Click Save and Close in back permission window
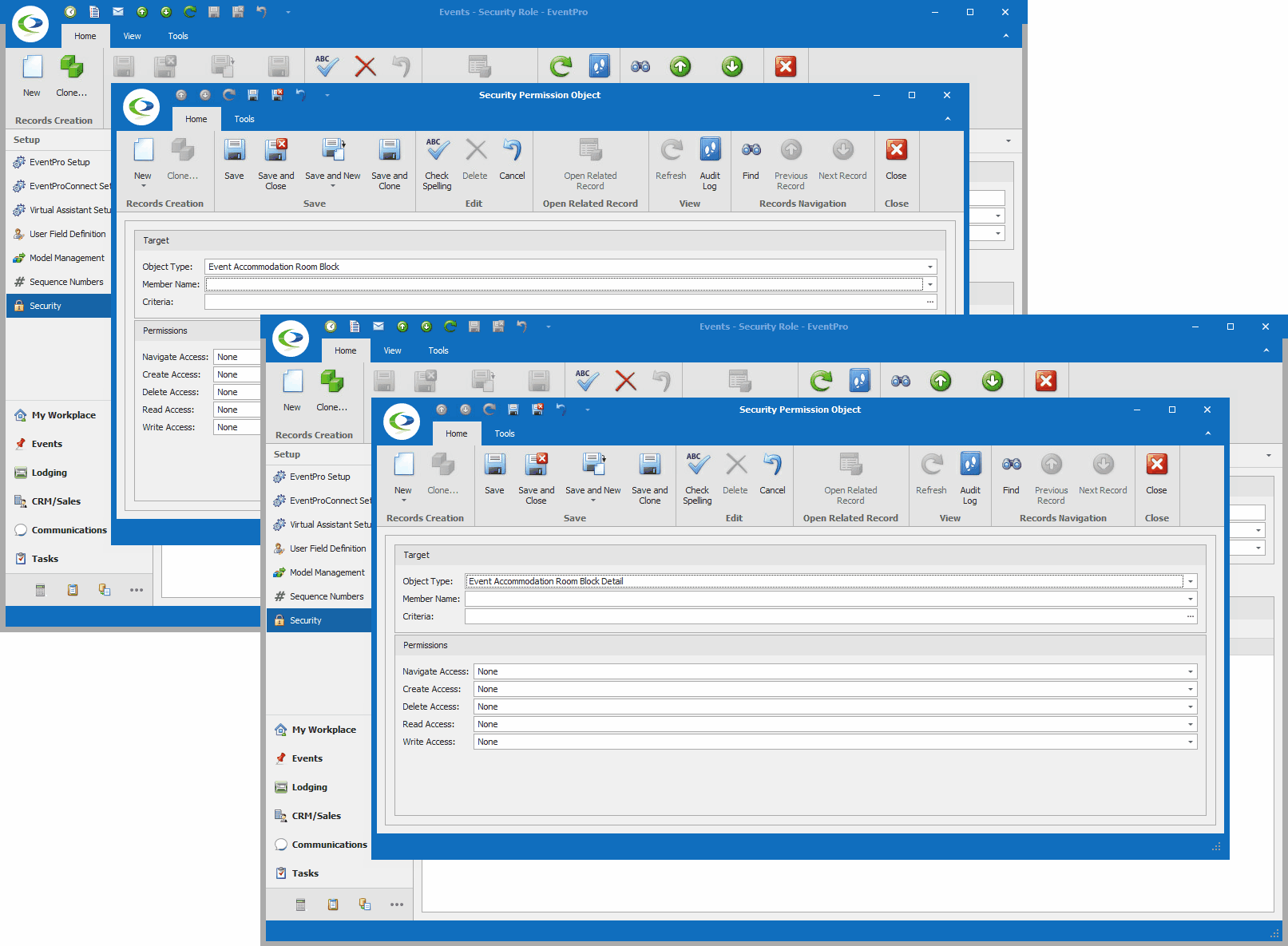This screenshot has width=1288, height=946. pos(275,164)
